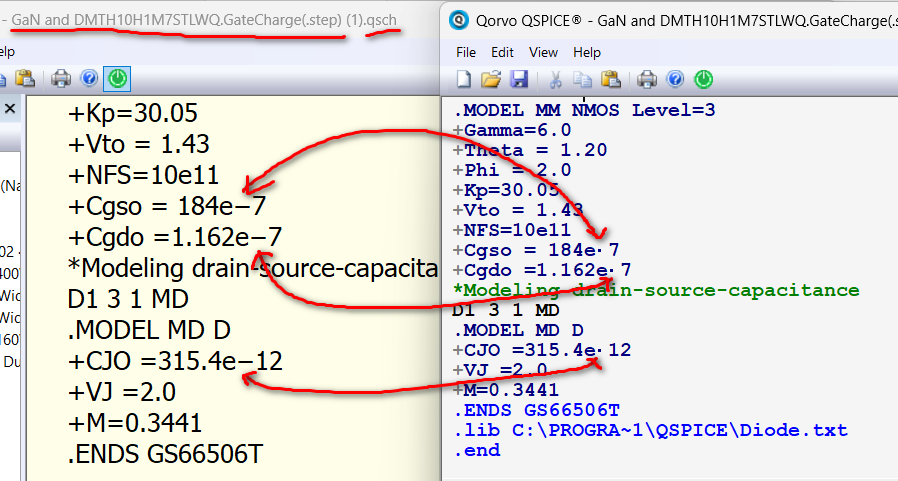Click the .lib Diode.txt line in netlist
The image size is (898, 481).
650,430
